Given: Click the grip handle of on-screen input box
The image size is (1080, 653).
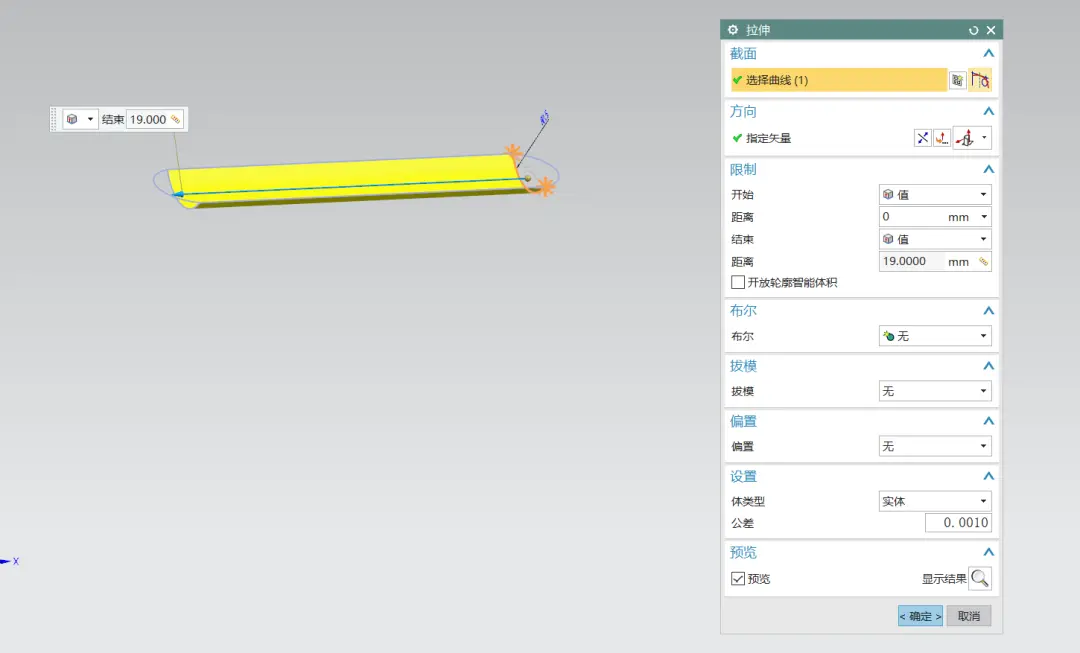Looking at the screenshot, I should (x=54, y=119).
